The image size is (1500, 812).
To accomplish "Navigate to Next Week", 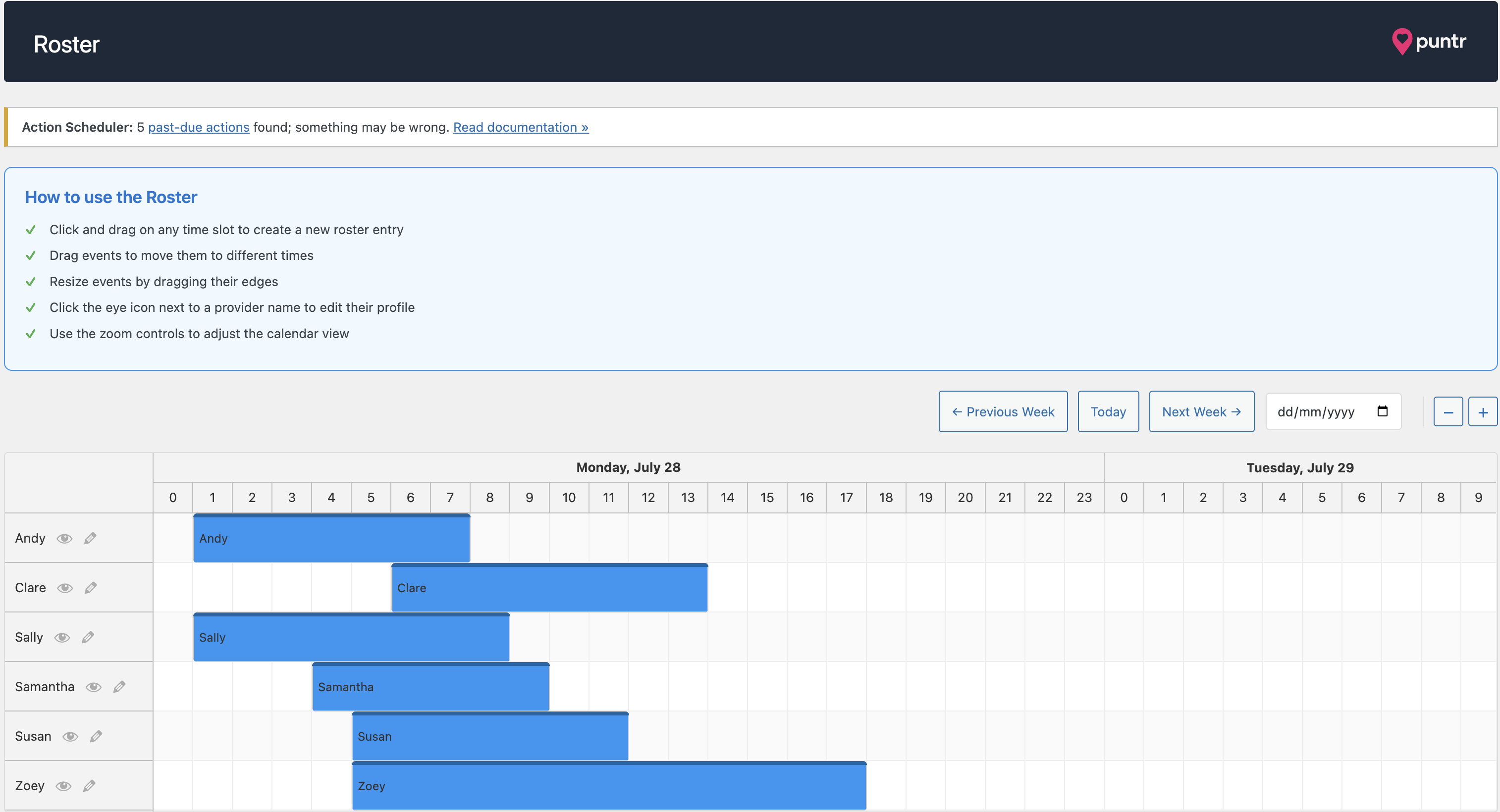I will tap(1201, 411).
